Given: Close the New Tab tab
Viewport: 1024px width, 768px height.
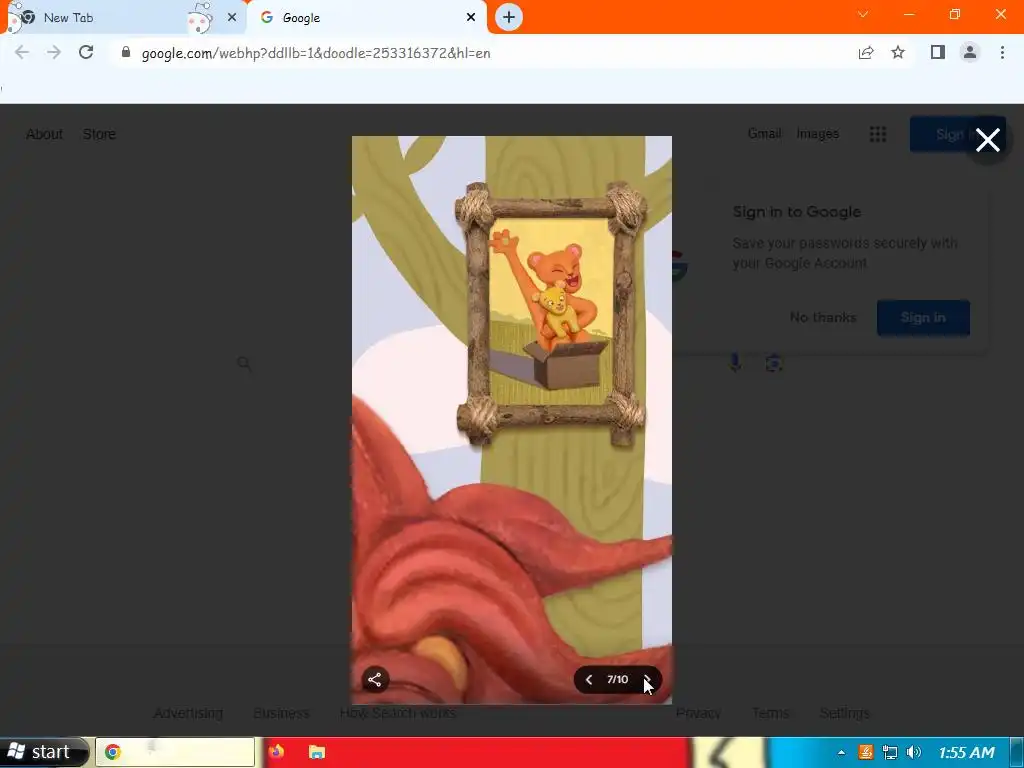Looking at the screenshot, I should [x=232, y=18].
